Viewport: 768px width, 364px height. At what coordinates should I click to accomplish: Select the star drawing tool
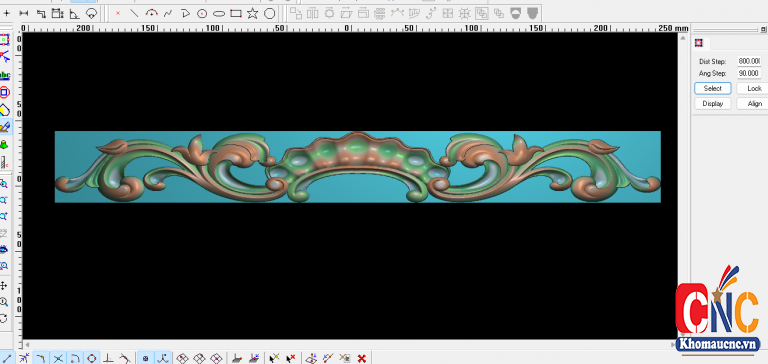point(252,14)
